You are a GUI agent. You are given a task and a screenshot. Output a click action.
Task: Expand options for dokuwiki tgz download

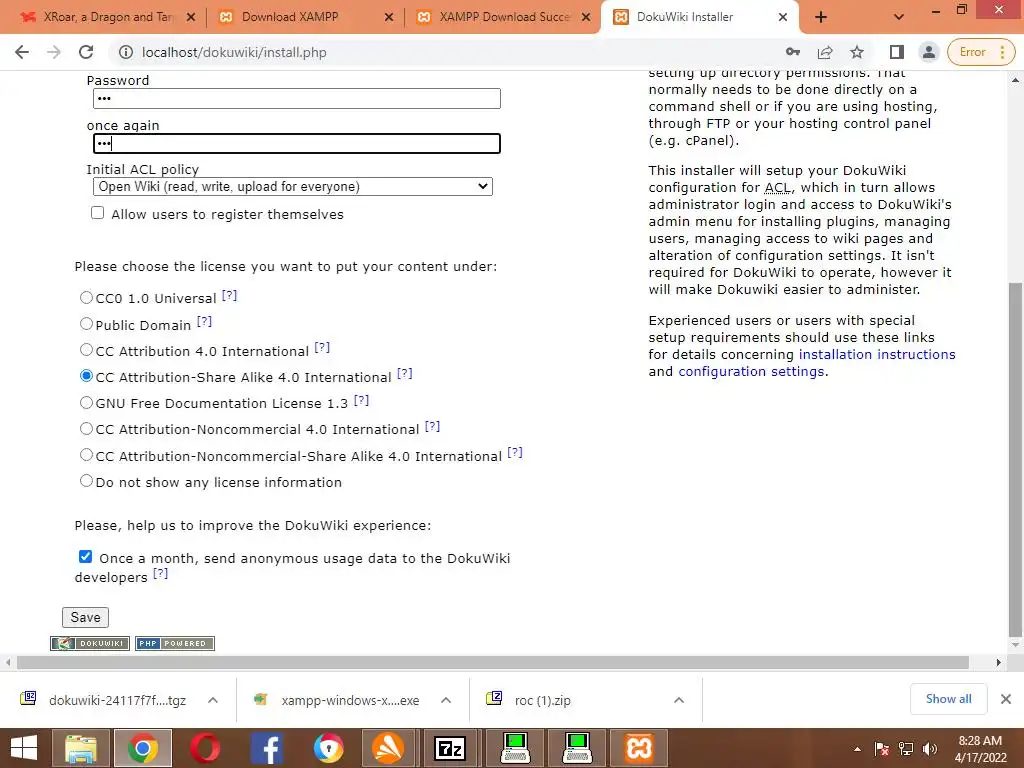pos(213,700)
